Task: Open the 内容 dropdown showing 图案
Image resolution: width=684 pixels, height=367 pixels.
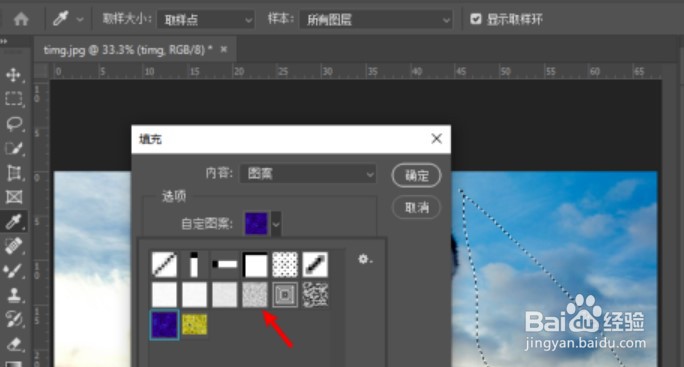Action: click(x=308, y=174)
